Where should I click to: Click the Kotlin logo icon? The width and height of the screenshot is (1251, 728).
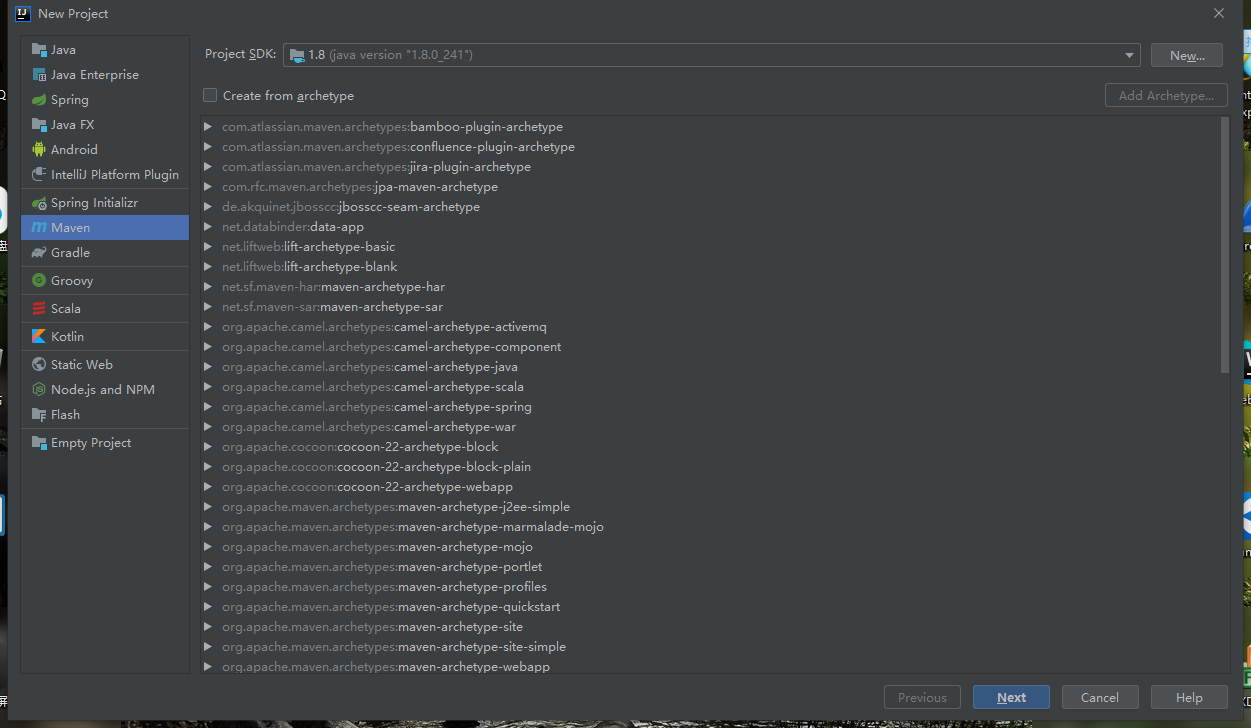coord(39,337)
